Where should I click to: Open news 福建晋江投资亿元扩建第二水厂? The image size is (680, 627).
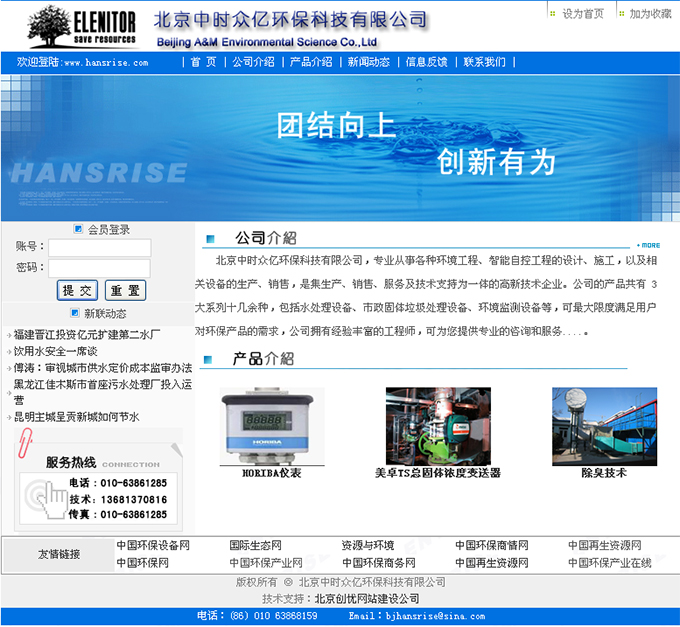86,334
